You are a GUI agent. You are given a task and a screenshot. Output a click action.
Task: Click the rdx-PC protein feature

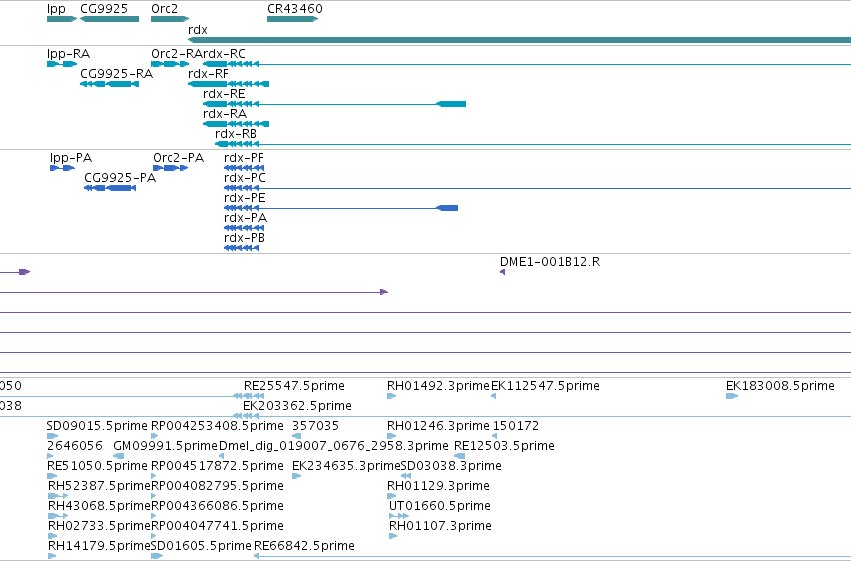pyautogui.click(x=537, y=188)
